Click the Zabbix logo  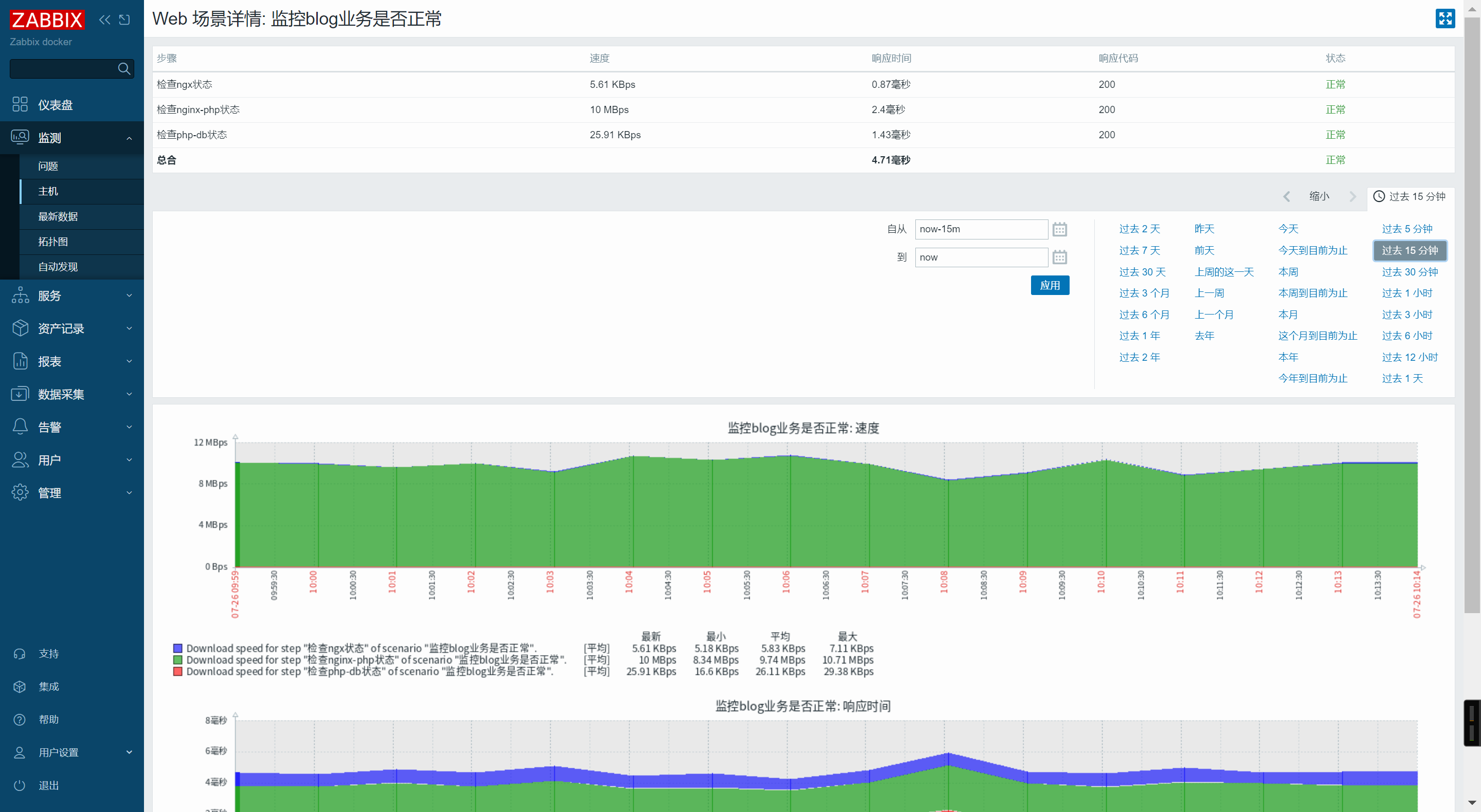(x=47, y=20)
